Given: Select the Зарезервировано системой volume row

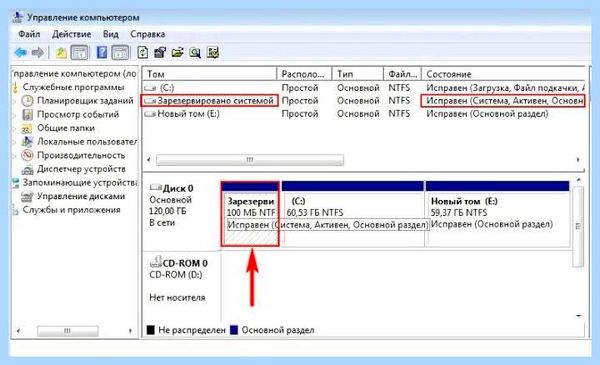Looking at the screenshot, I should [x=364, y=101].
